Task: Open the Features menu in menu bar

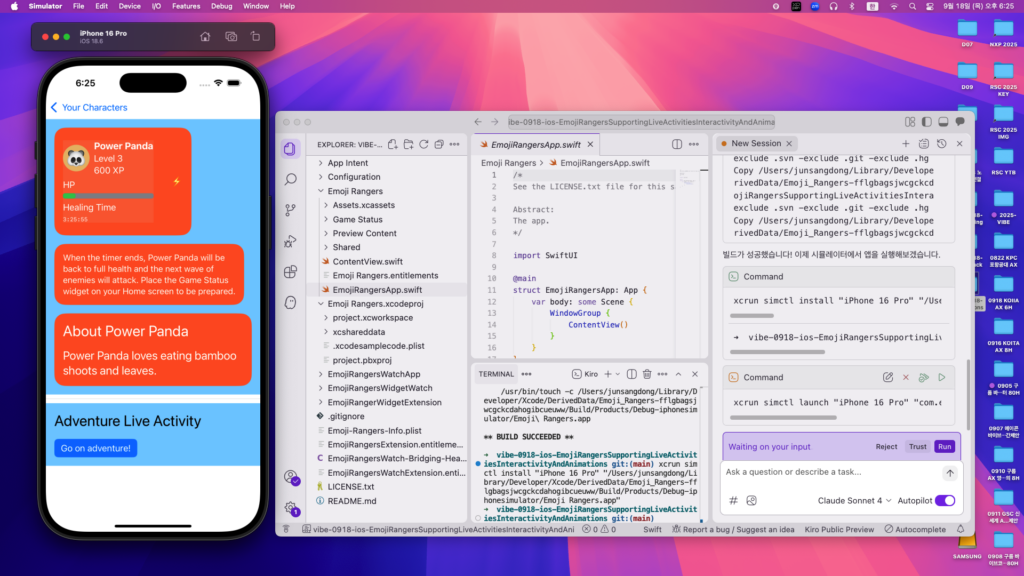Action: click(185, 6)
